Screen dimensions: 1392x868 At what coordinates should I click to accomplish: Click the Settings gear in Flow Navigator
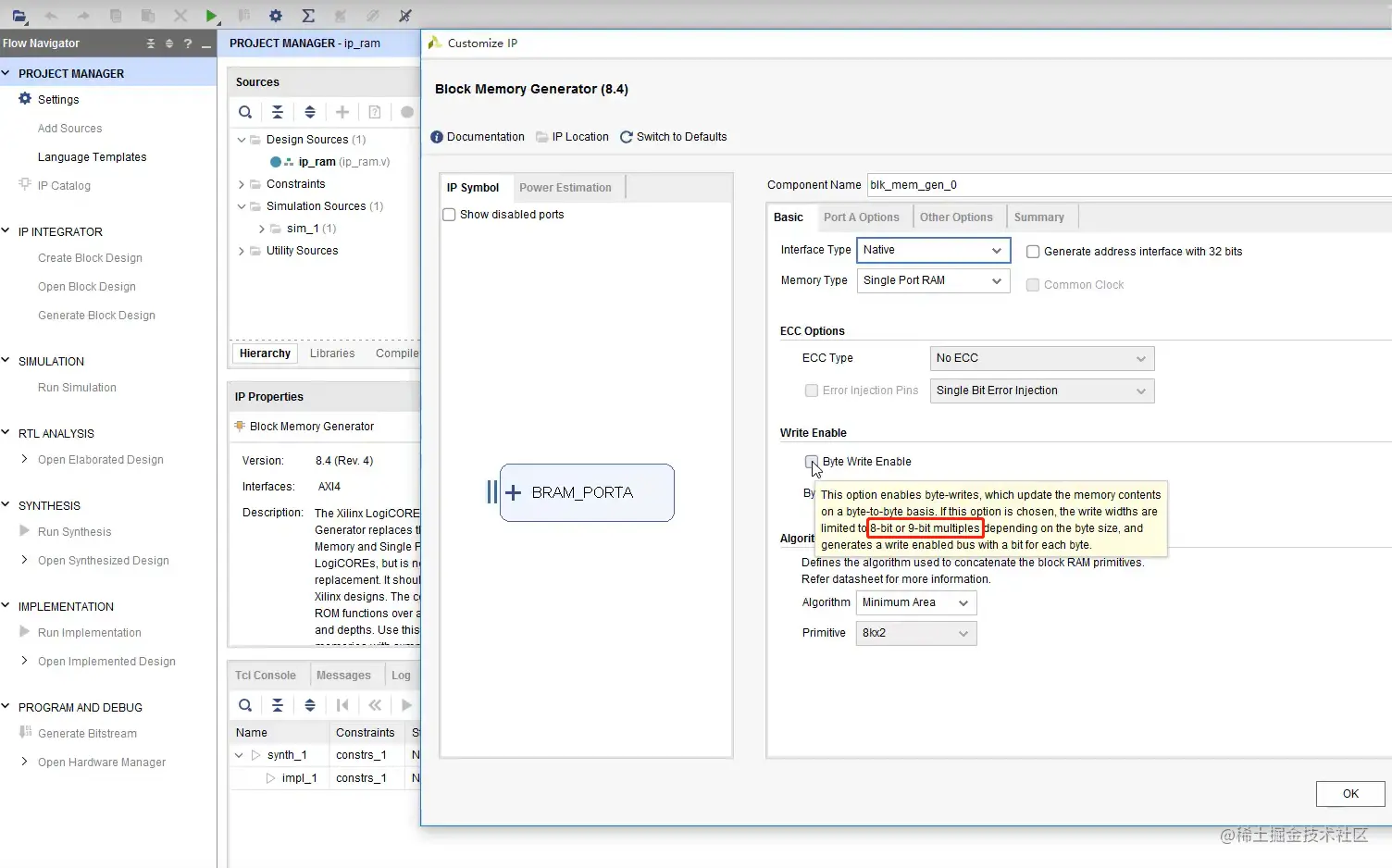pyautogui.click(x=25, y=99)
